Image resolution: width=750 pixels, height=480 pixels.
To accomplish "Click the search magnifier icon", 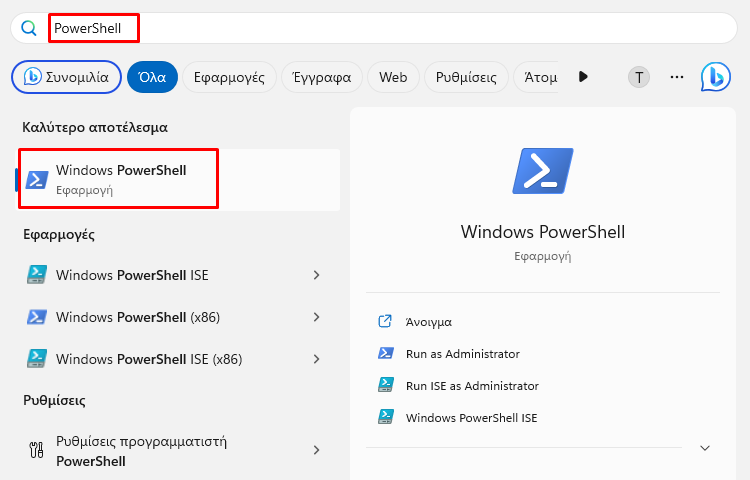I will 29,28.
